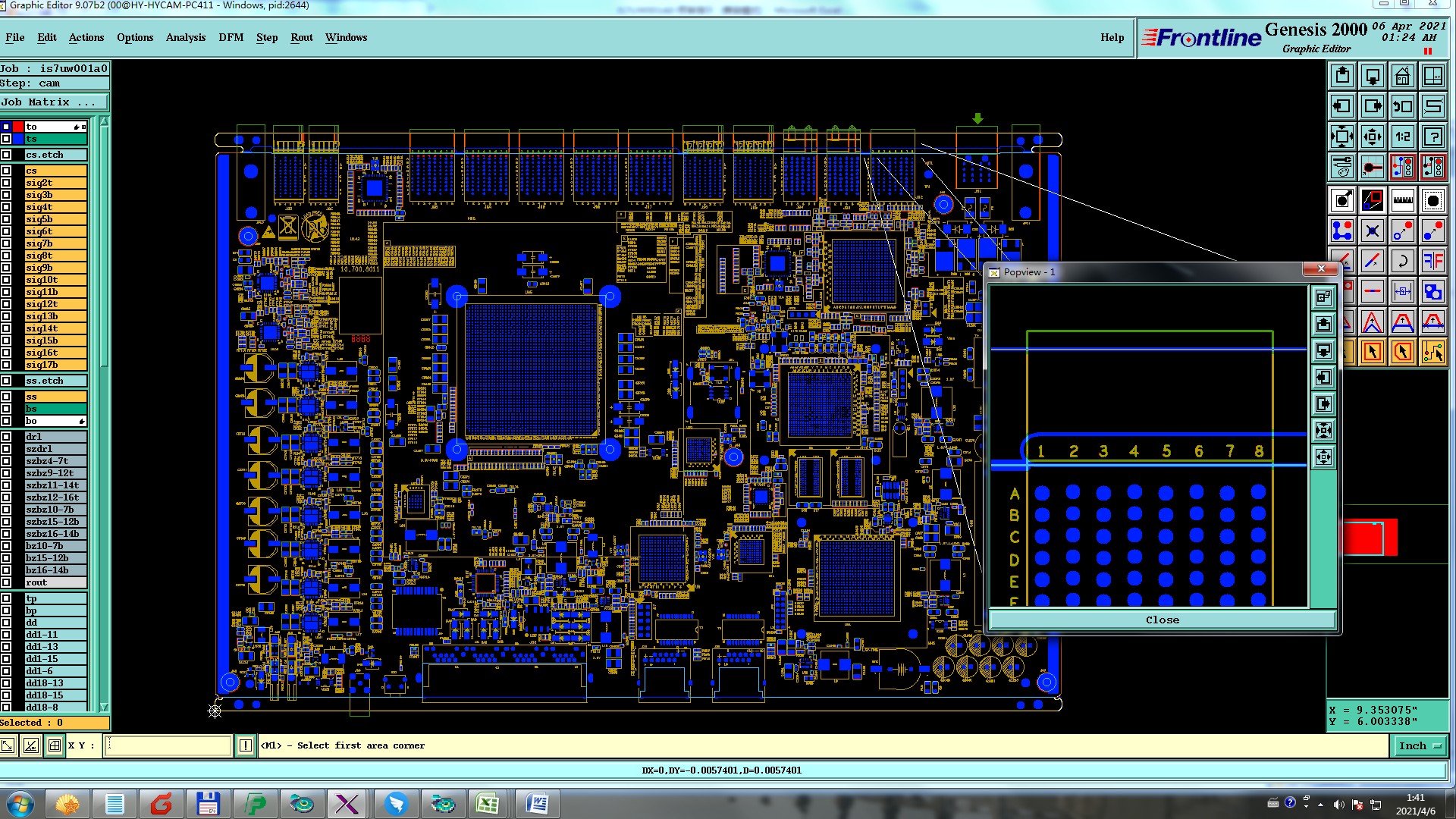Open the help question-mark tool icon
This screenshot has height=819, width=1456.
tap(1432, 136)
